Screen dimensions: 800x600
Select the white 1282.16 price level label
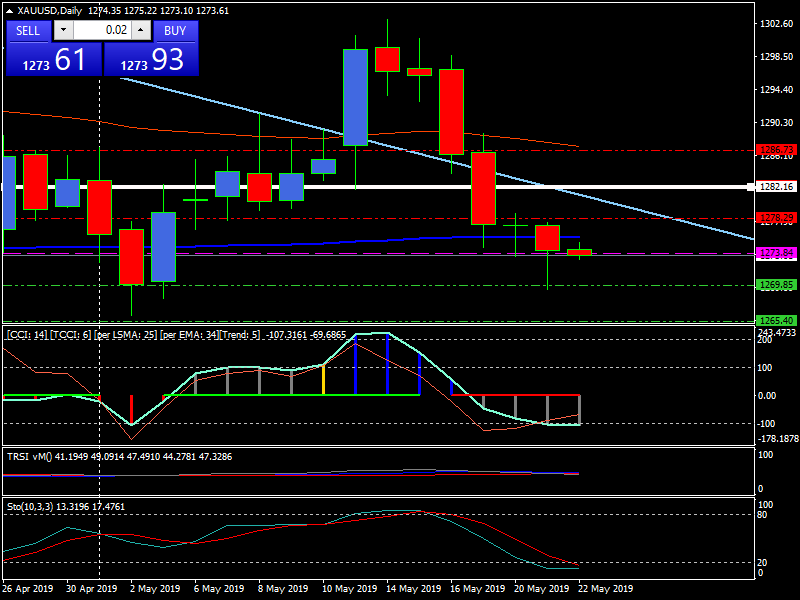click(776, 187)
